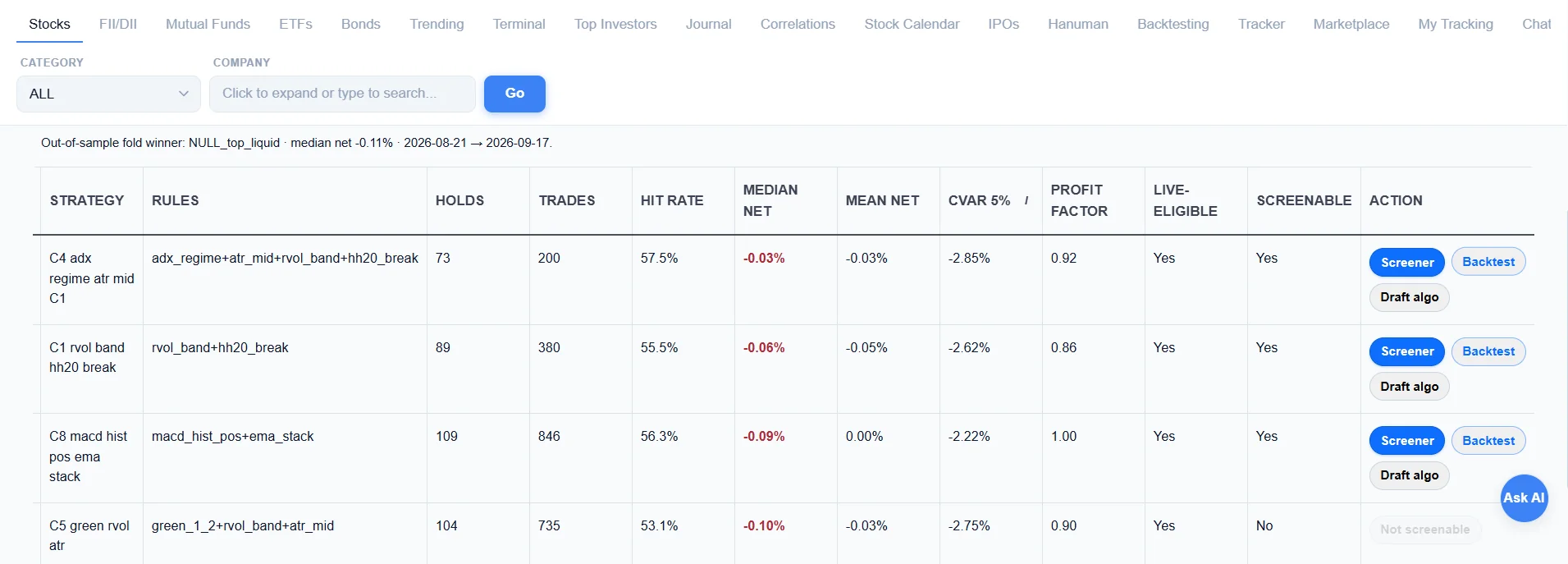Switch to the Backtesting tab
1568x564 pixels.
pyautogui.click(x=1173, y=24)
